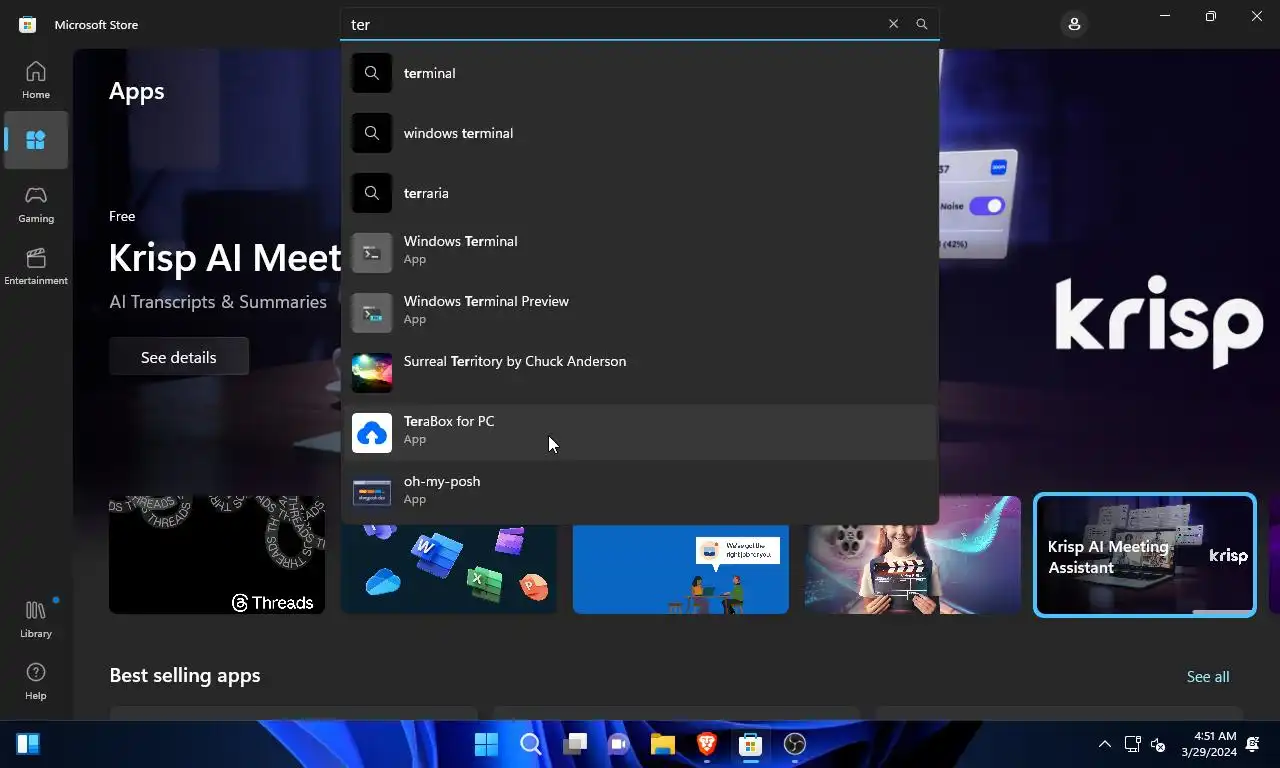The height and width of the screenshot is (768, 1280).
Task: Open Help in the sidebar
Action: 36,681
